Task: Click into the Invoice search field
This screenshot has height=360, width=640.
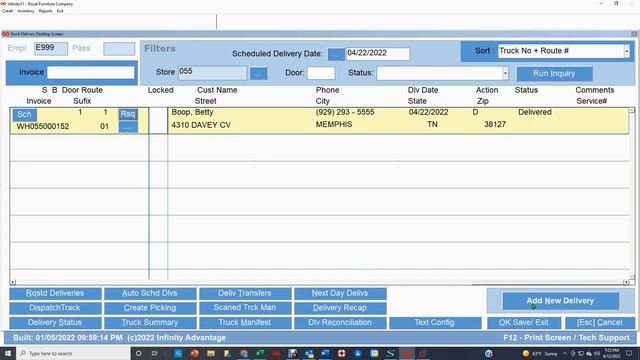Action: pyautogui.click(x=91, y=72)
